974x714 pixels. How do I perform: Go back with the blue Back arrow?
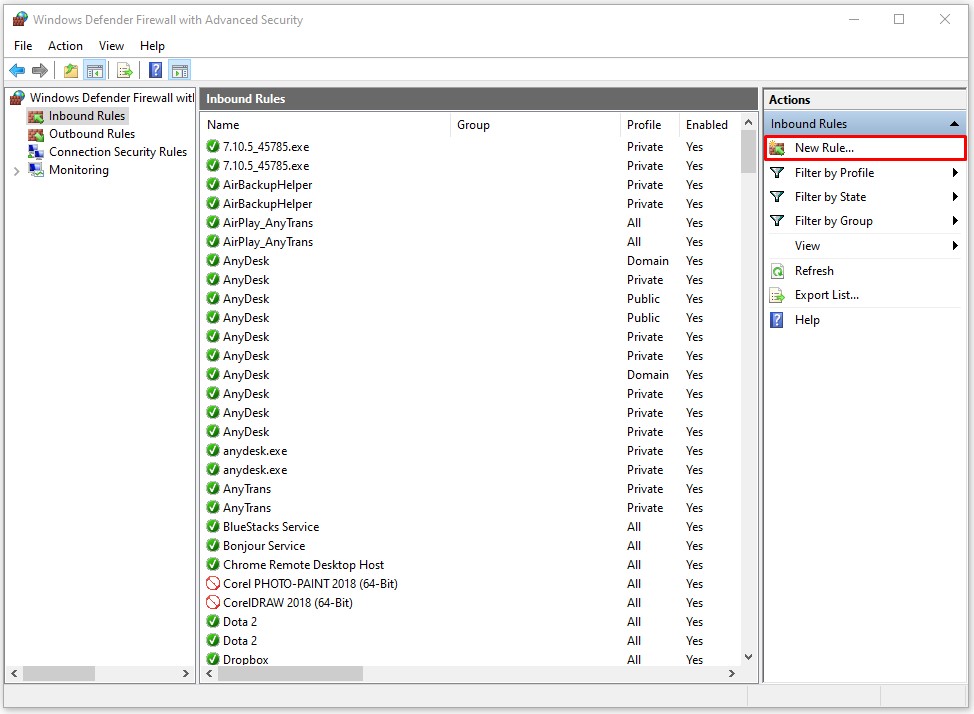tap(17, 70)
